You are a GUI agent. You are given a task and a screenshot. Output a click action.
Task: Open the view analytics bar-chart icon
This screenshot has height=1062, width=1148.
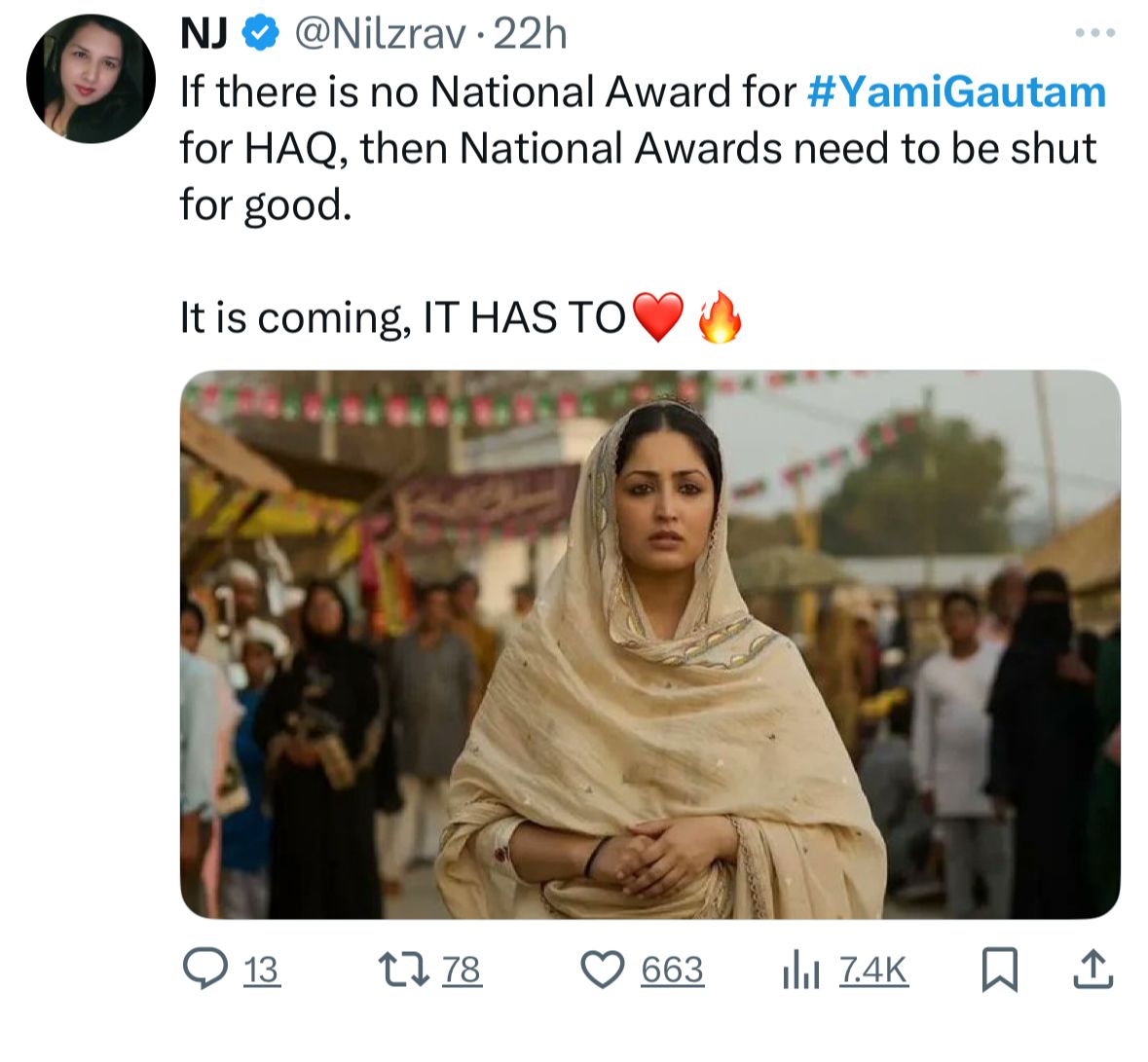click(x=803, y=970)
